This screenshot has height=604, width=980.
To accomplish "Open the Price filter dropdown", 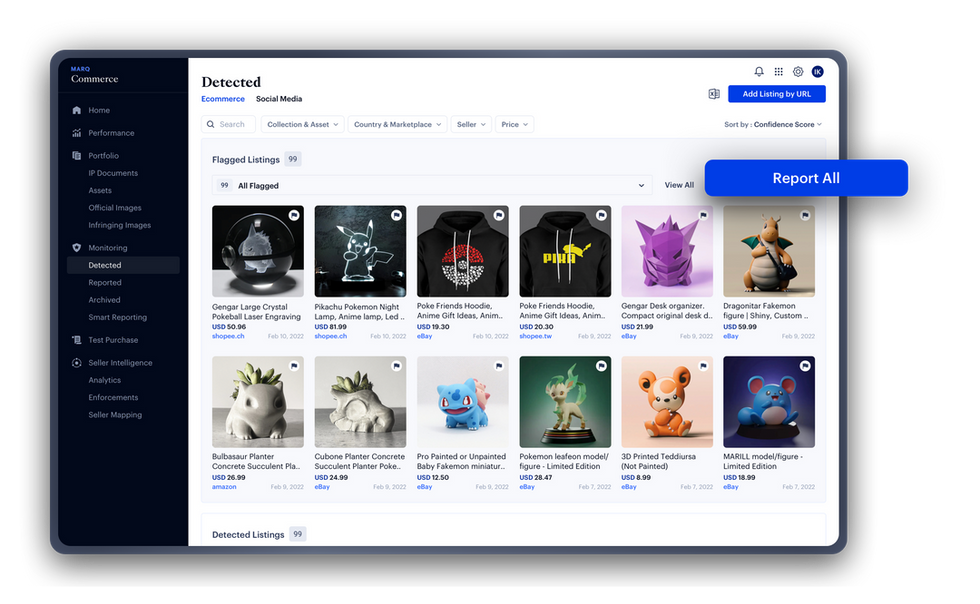I will (x=514, y=124).
